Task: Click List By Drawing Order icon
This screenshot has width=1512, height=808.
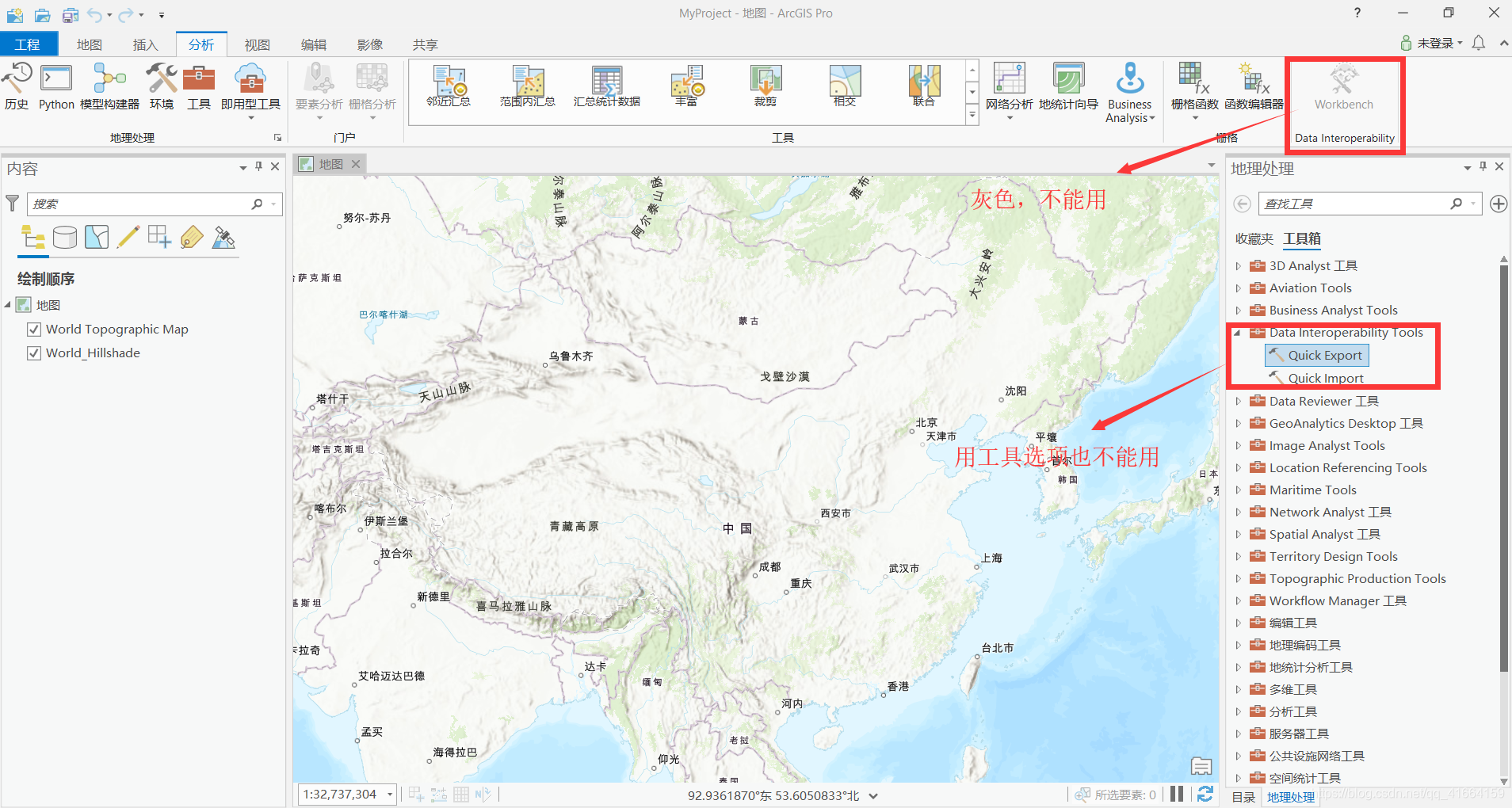Action: [x=33, y=237]
